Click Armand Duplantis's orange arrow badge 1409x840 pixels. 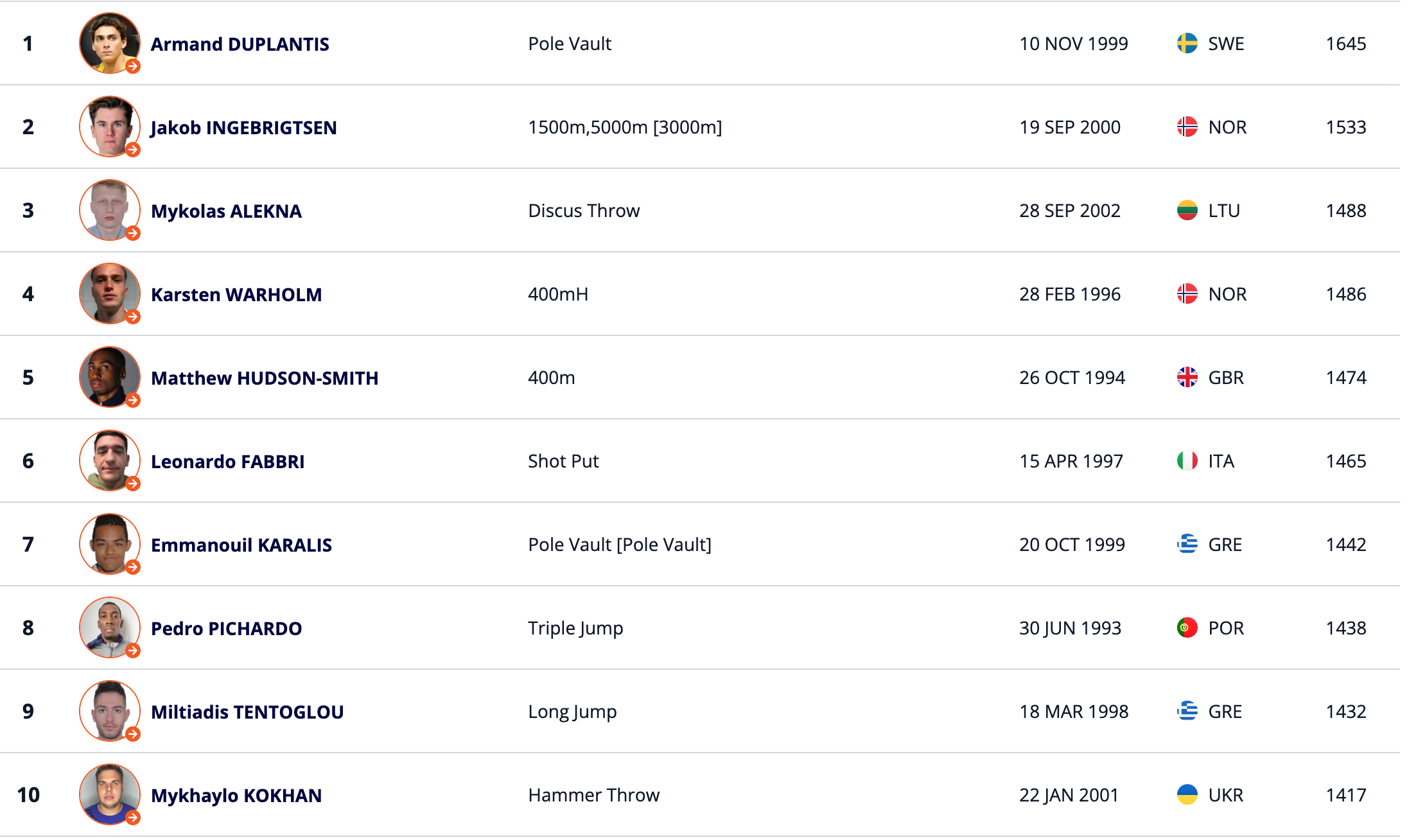133,66
